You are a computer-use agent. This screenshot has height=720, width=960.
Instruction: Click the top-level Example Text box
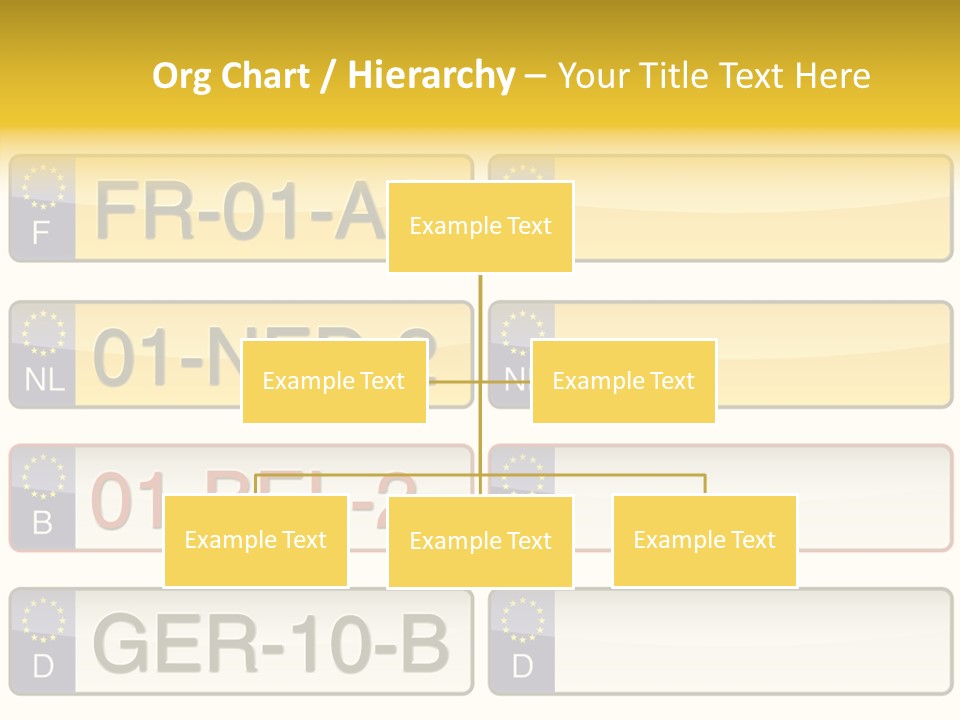click(x=480, y=227)
